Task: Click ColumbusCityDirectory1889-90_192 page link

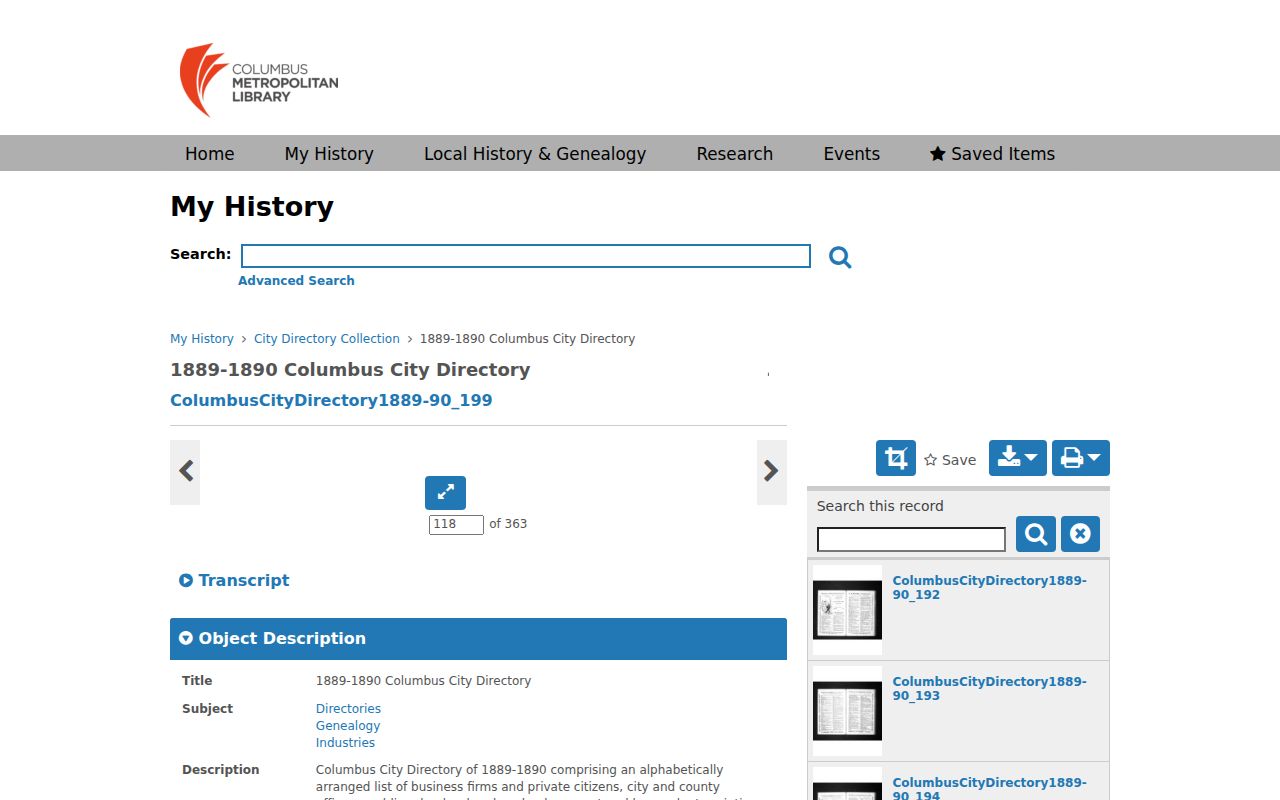Action: click(x=989, y=587)
